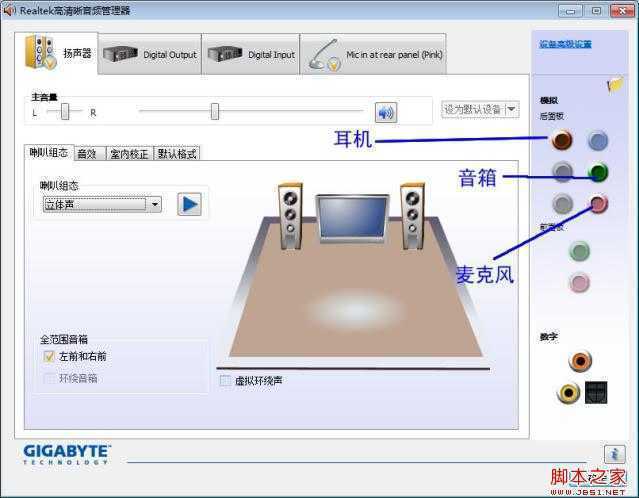Click the yellow folder connector settings icon
The image size is (639, 498).
[x=615, y=85]
